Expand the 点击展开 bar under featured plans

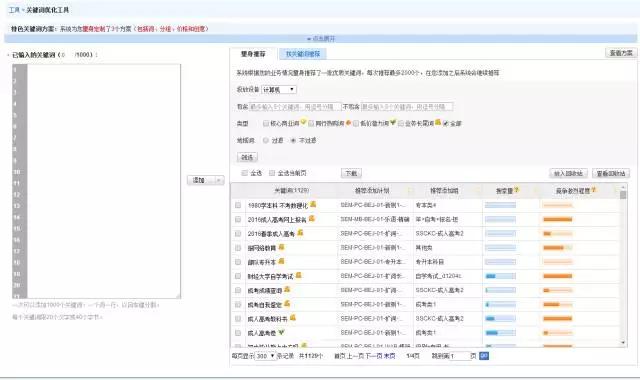pyautogui.click(x=321, y=38)
